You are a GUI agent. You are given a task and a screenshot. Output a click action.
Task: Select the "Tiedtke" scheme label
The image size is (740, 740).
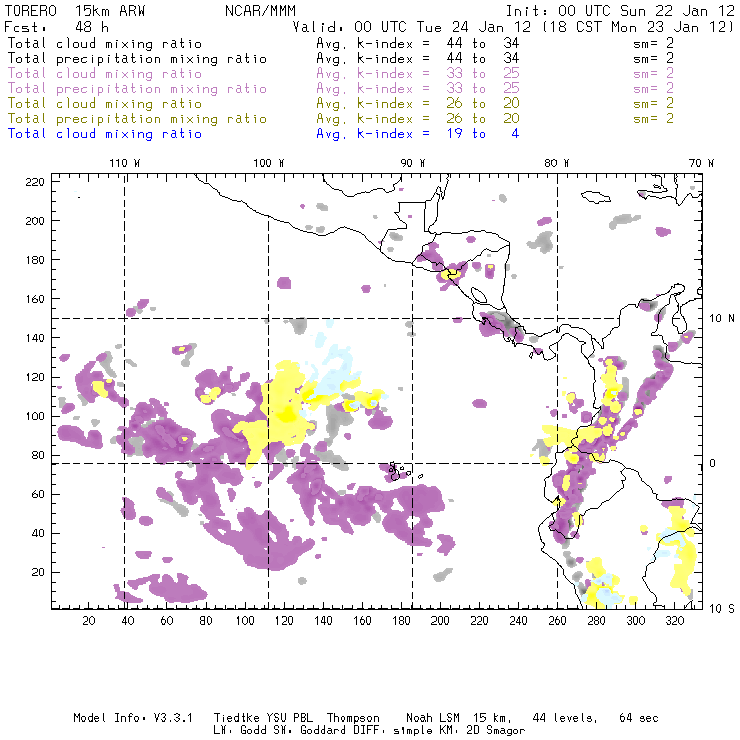coord(237,718)
